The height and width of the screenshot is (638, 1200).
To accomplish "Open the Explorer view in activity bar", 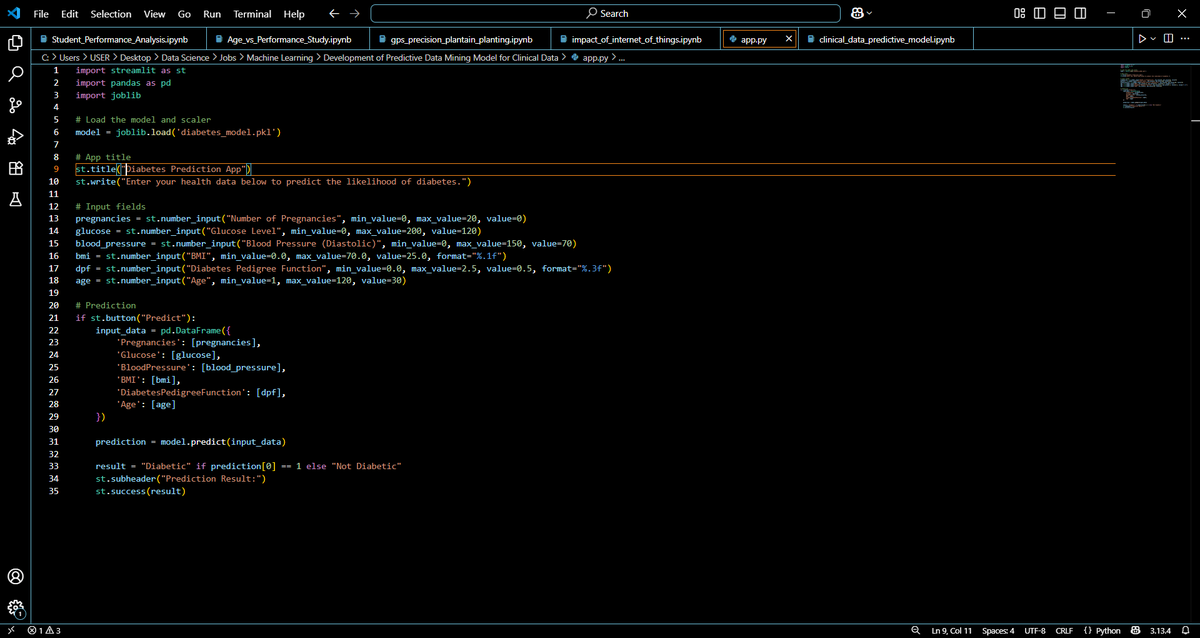I will pos(15,43).
